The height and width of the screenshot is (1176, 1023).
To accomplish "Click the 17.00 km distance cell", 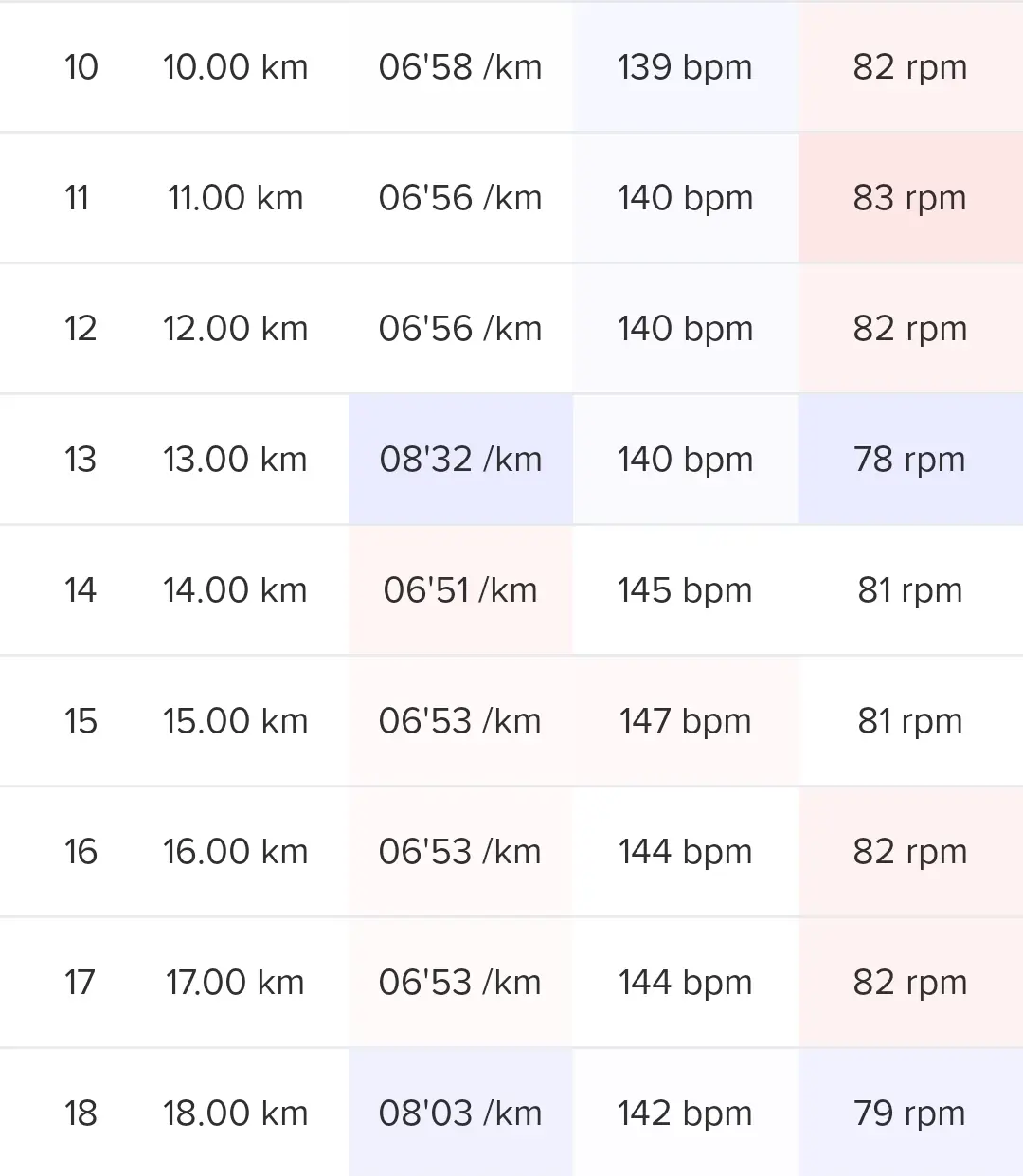I will coord(235,983).
